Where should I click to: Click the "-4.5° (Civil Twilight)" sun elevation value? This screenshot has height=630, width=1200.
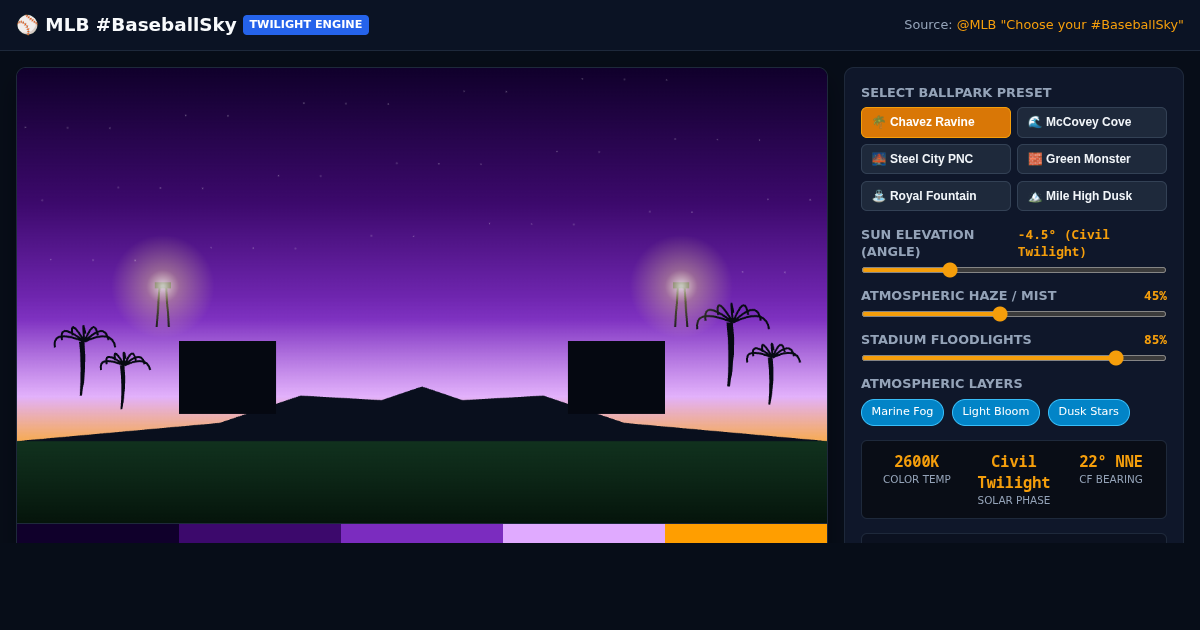pos(1064,243)
